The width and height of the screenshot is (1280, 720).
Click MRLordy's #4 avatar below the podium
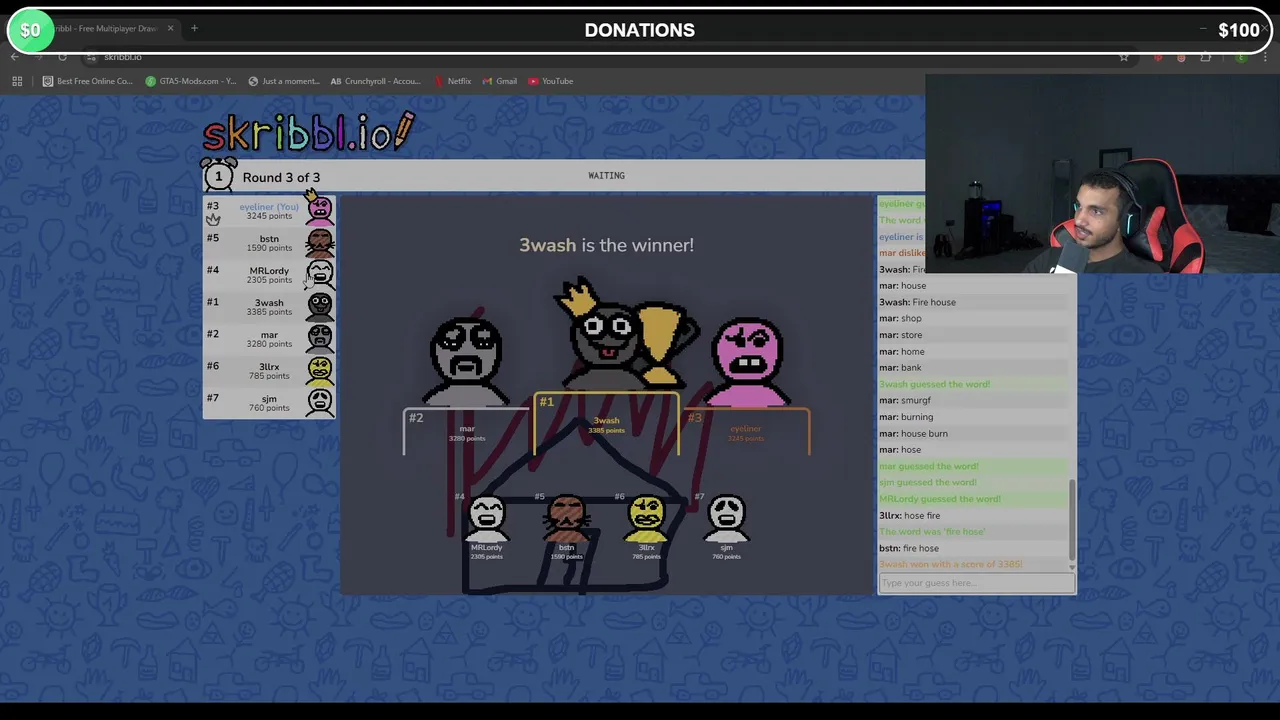click(x=487, y=519)
